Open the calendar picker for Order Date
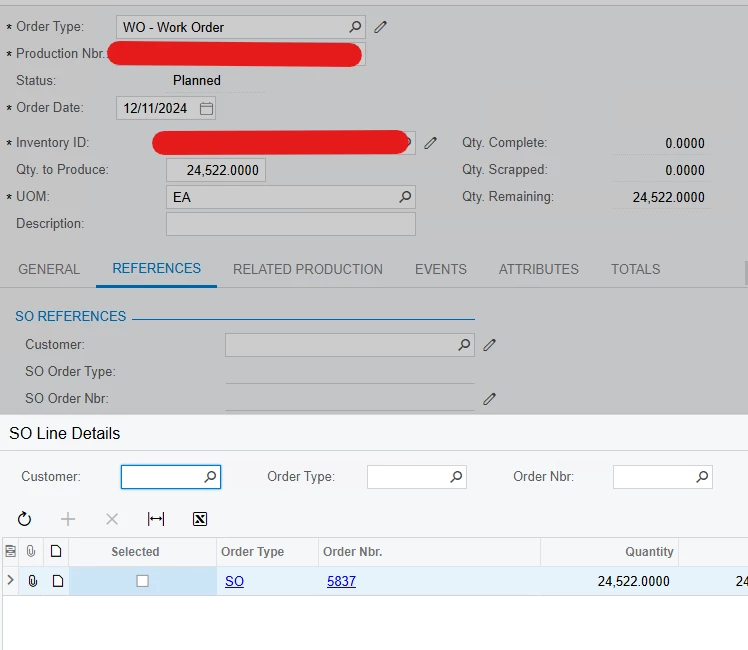 [206, 108]
